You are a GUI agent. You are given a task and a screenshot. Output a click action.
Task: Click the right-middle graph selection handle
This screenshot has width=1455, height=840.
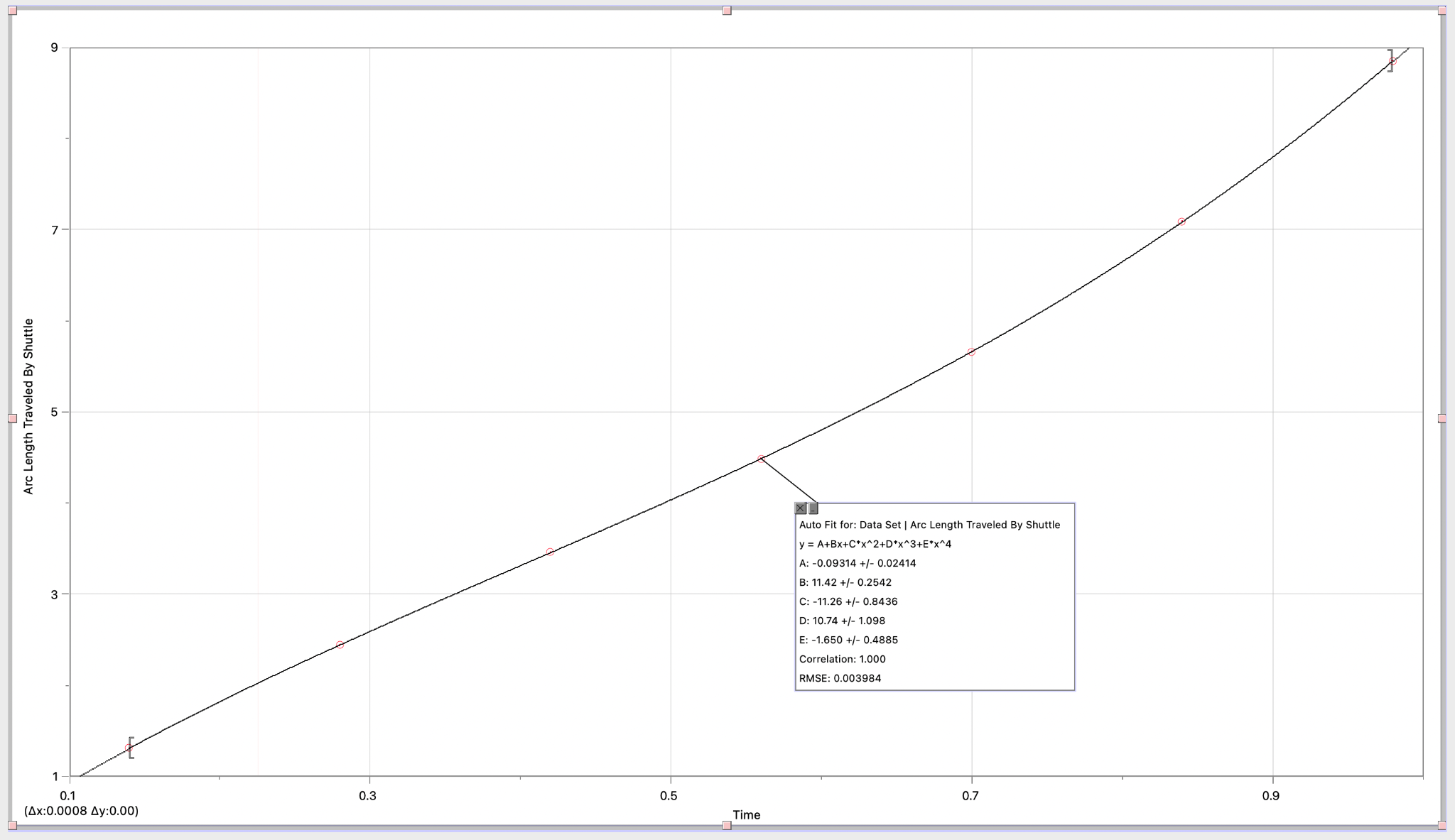(x=1442, y=419)
